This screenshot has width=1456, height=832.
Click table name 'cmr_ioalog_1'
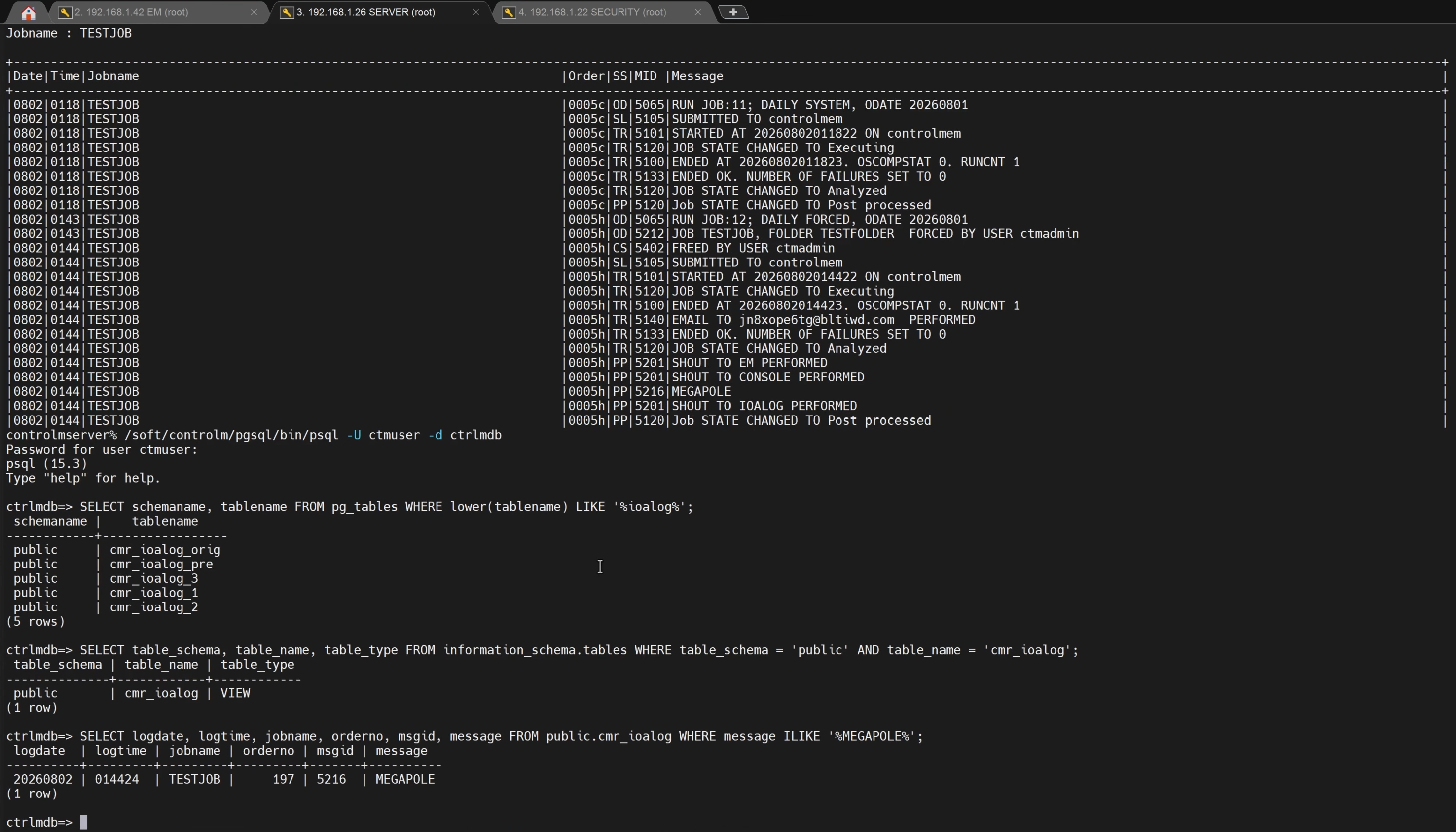[x=154, y=593]
